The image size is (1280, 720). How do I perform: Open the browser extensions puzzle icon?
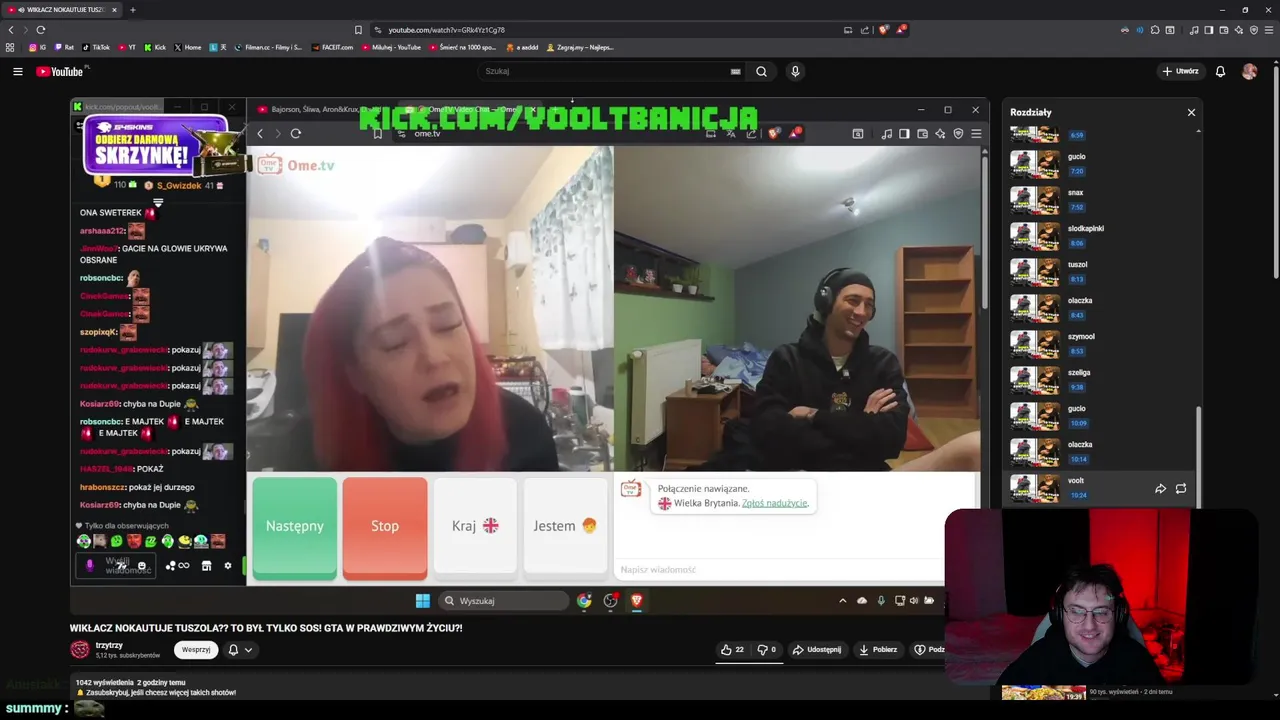[x=1155, y=30]
